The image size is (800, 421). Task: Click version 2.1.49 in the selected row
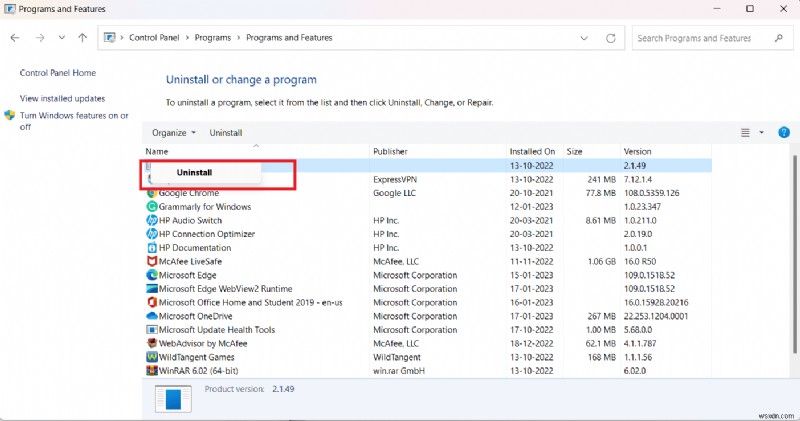pos(635,166)
